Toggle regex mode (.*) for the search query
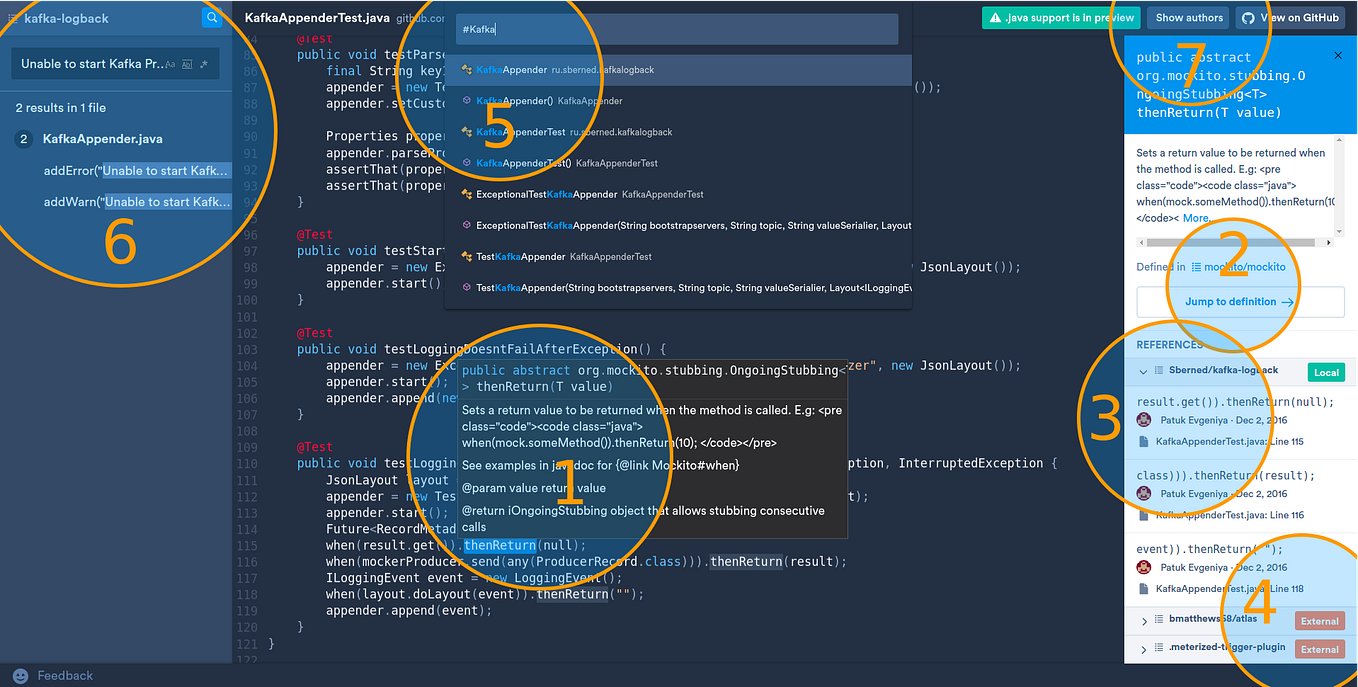This screenshot has height=687, width=1358. [x=204, y=63]
